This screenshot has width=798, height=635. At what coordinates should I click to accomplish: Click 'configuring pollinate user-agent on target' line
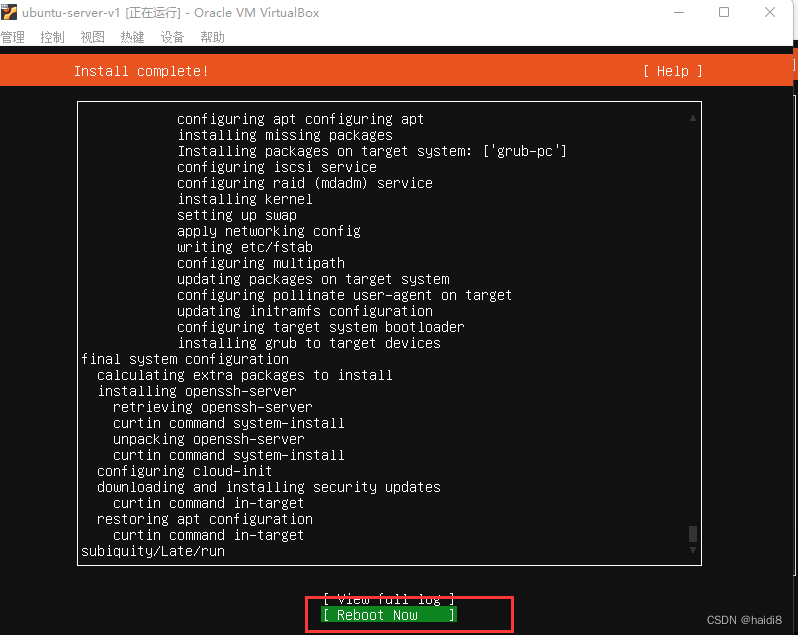tap(345, 295)
